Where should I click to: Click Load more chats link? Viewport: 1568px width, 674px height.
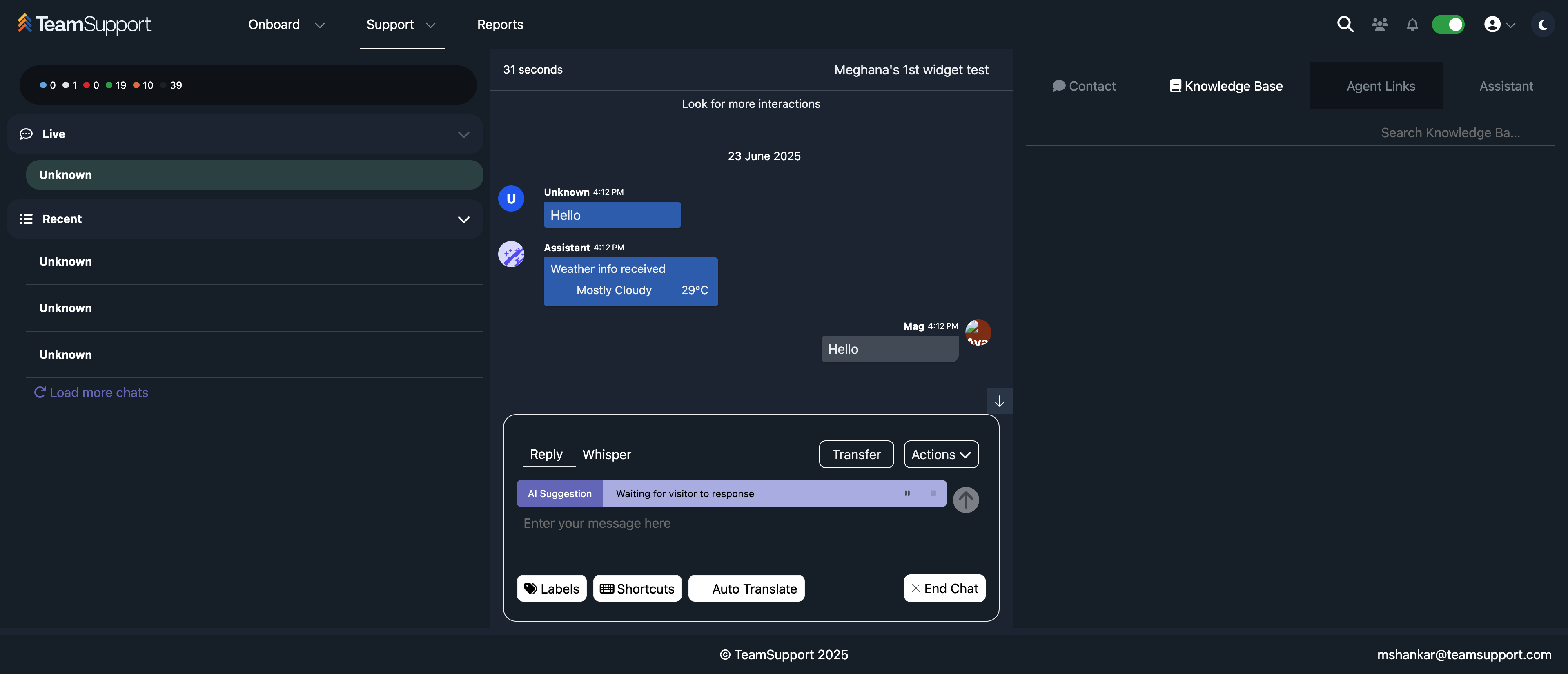tap(91, 392)
